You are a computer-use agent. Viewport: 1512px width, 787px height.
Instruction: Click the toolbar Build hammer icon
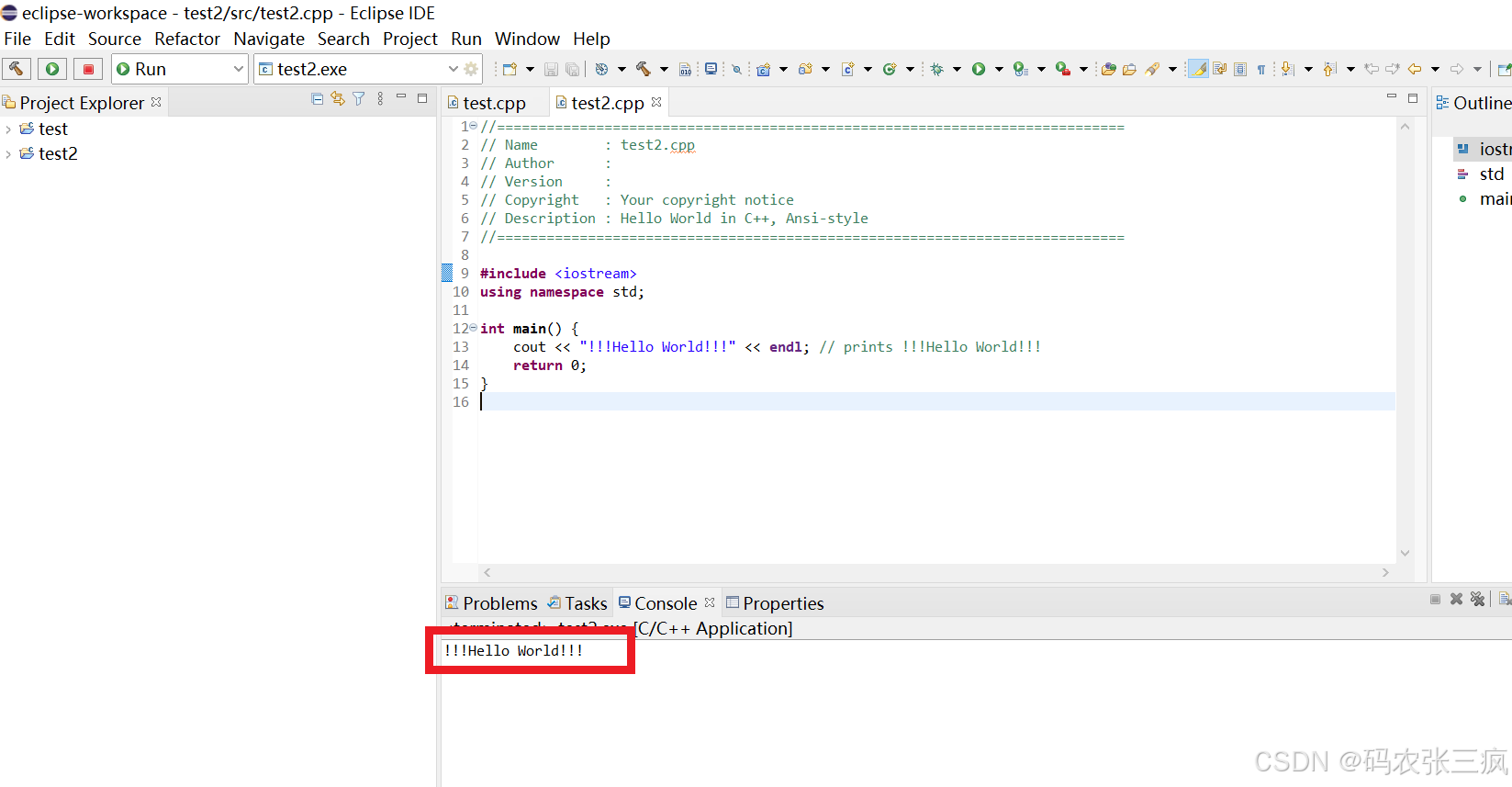[644, 69]
